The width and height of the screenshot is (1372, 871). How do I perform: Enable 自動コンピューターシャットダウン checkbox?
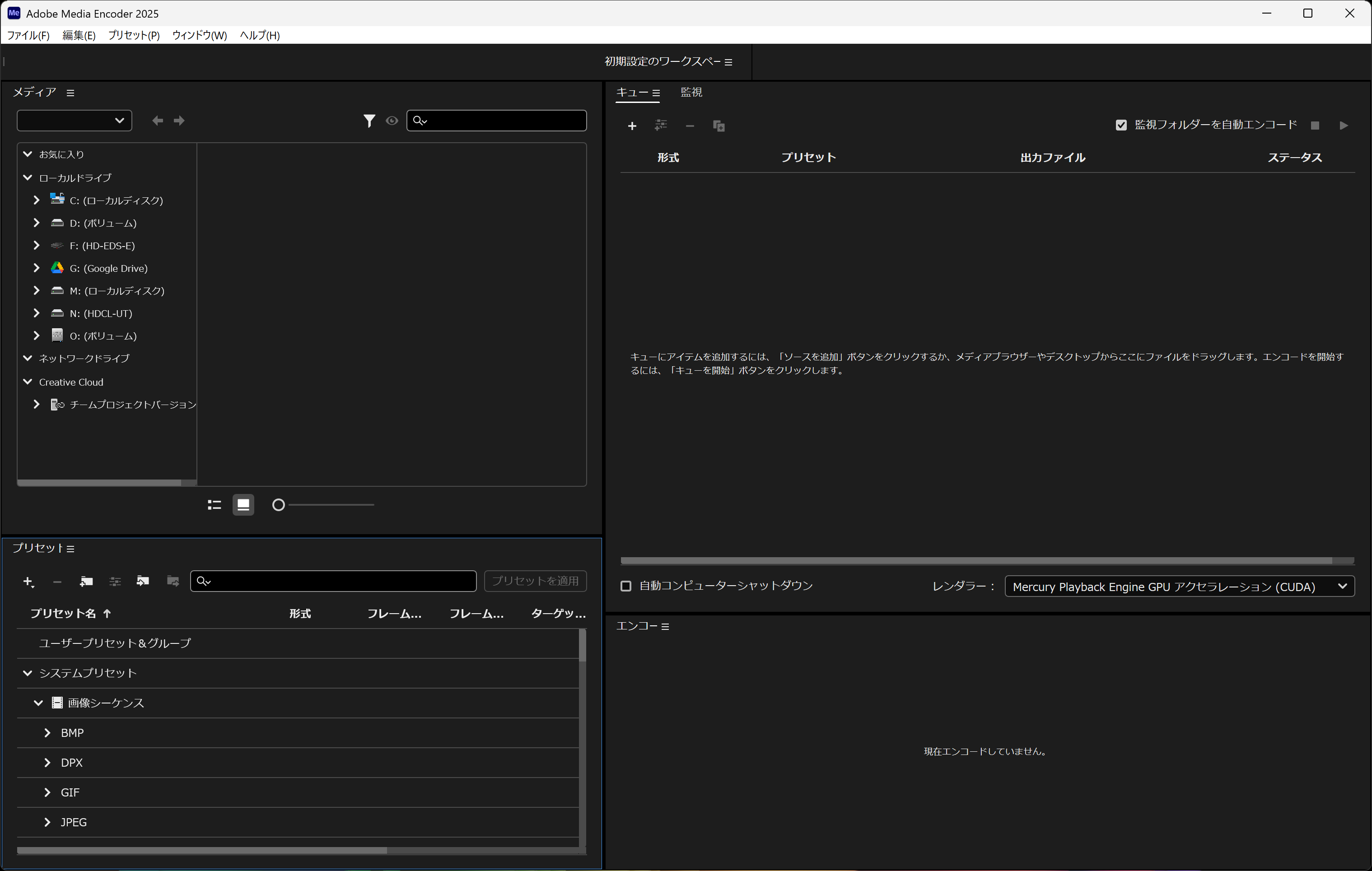click(x=625, y=586)
